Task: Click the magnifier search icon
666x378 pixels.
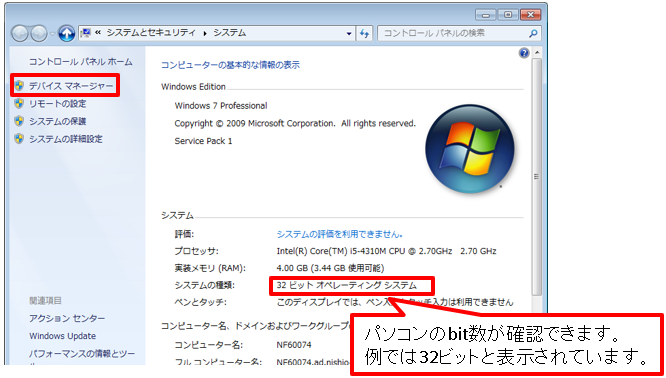Action: point(533,33)
